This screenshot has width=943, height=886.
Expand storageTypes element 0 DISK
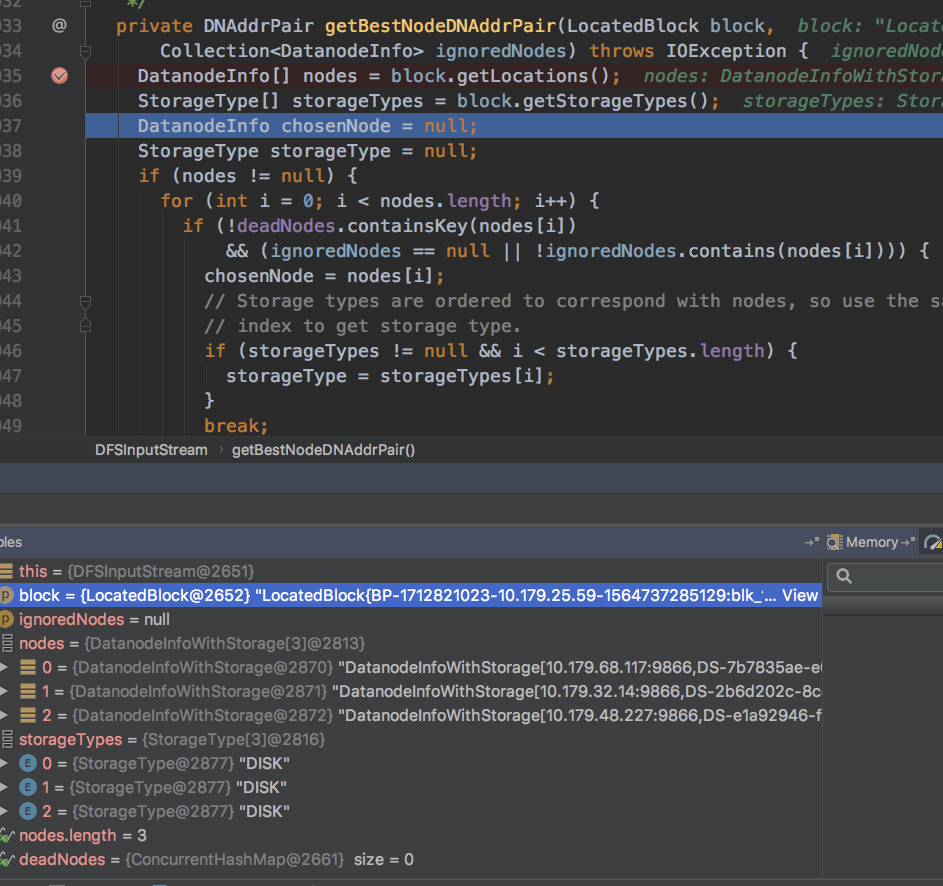pyautogui.click(x=4, y=763)
